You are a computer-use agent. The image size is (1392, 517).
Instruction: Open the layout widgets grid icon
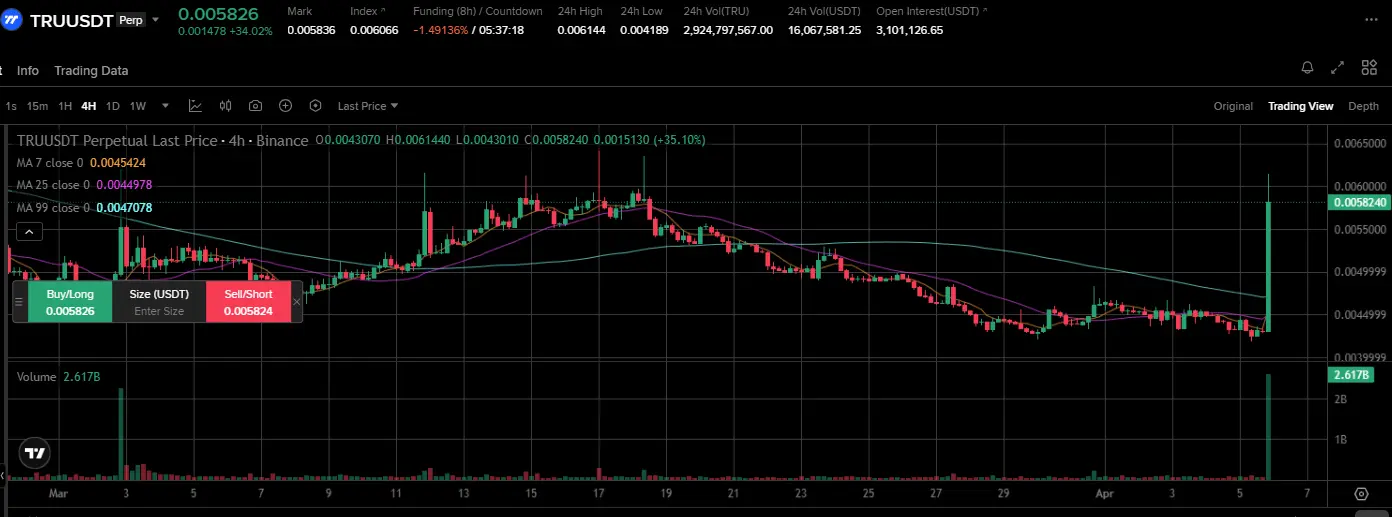[x=1369, y=68]
